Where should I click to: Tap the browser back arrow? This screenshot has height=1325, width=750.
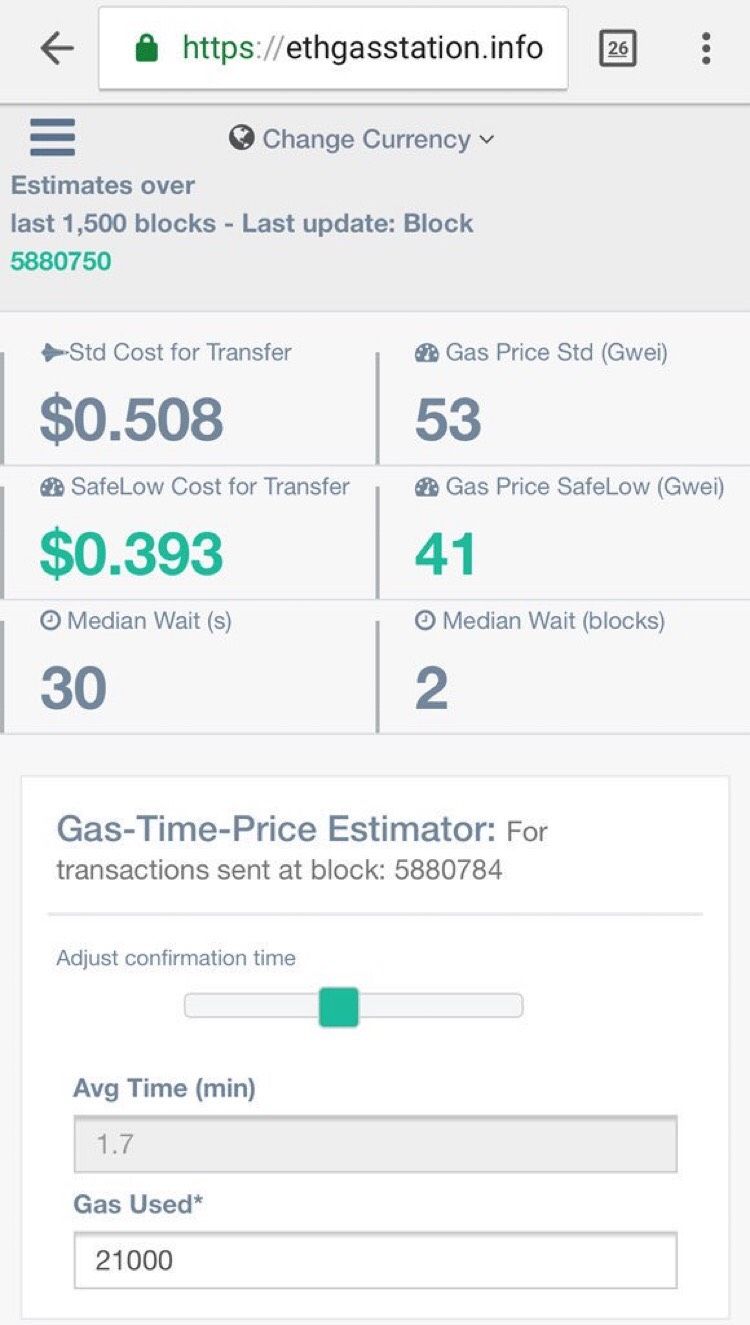coord(57,48)
